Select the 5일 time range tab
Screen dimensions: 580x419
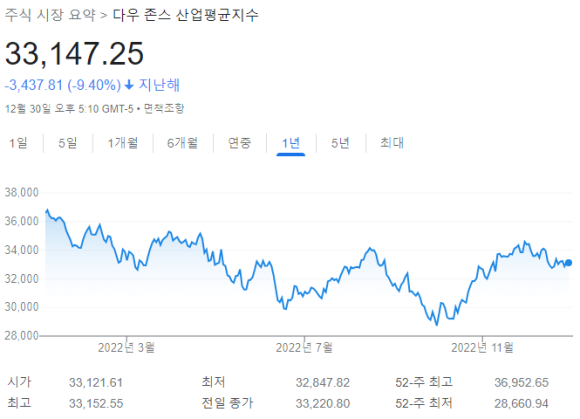coord(68,143)
